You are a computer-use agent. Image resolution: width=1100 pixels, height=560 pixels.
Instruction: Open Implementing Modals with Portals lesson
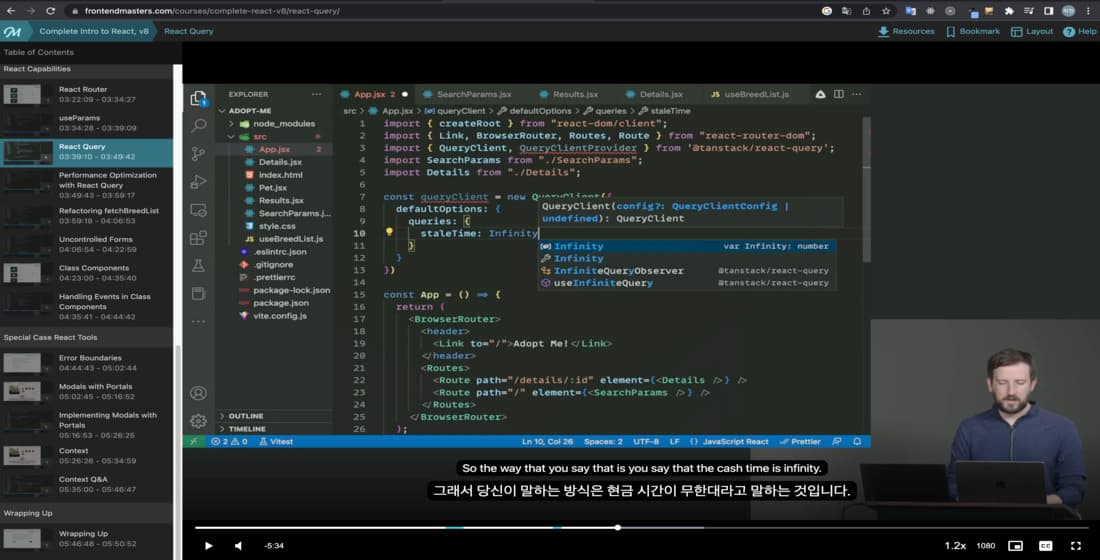pyautogui.click(x=86, y=425)
